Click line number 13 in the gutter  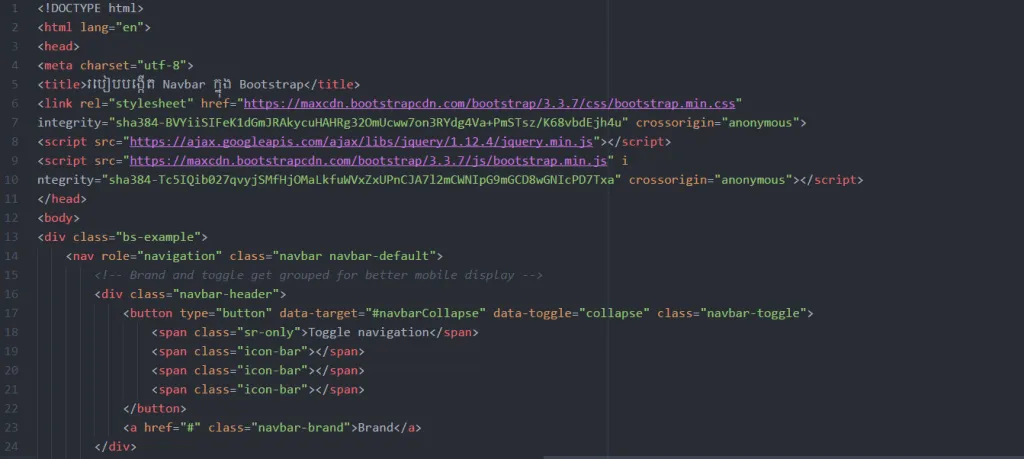pos(12,237)
